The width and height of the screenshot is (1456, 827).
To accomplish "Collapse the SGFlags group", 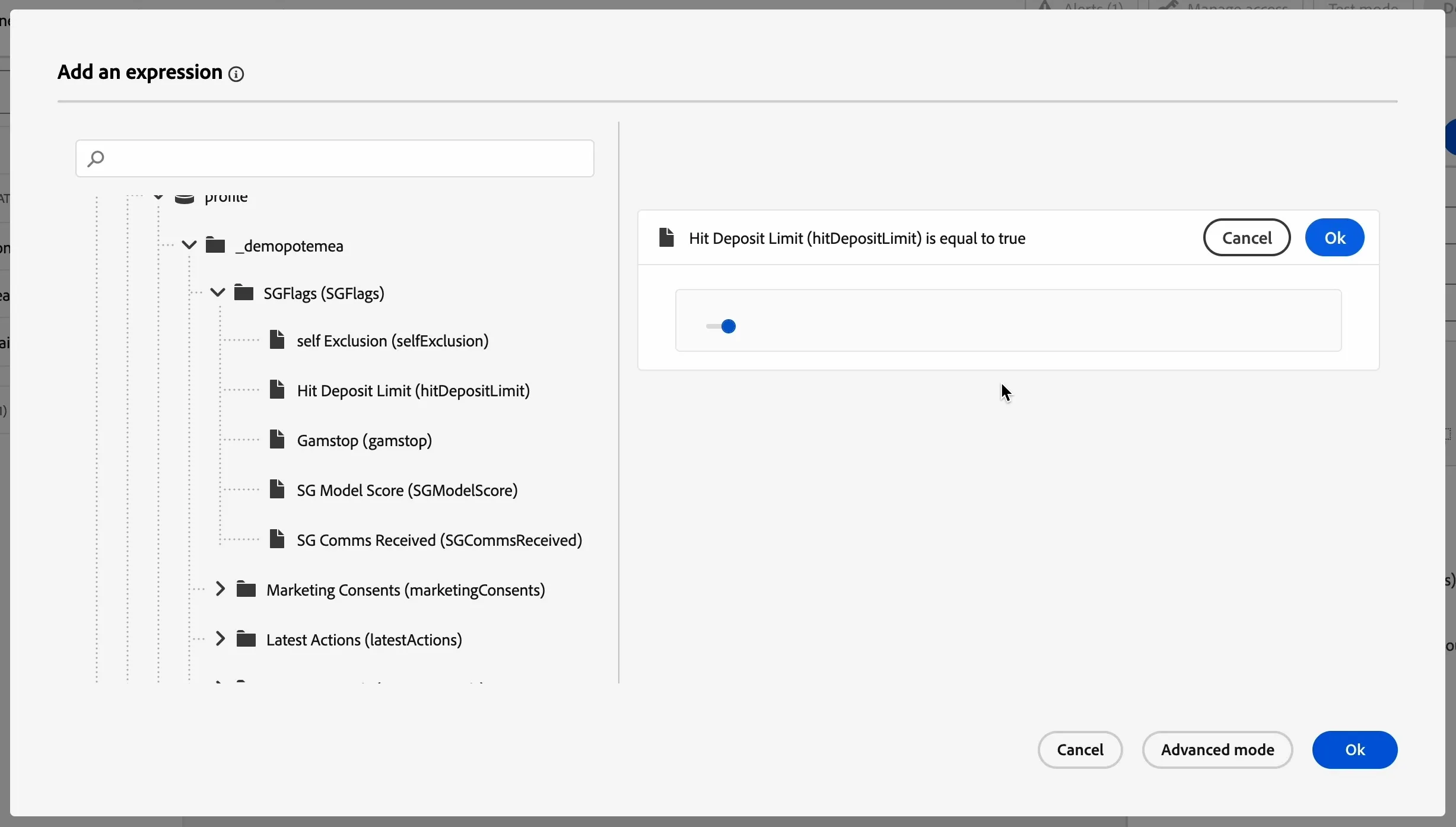I will [x=218, y=292].
